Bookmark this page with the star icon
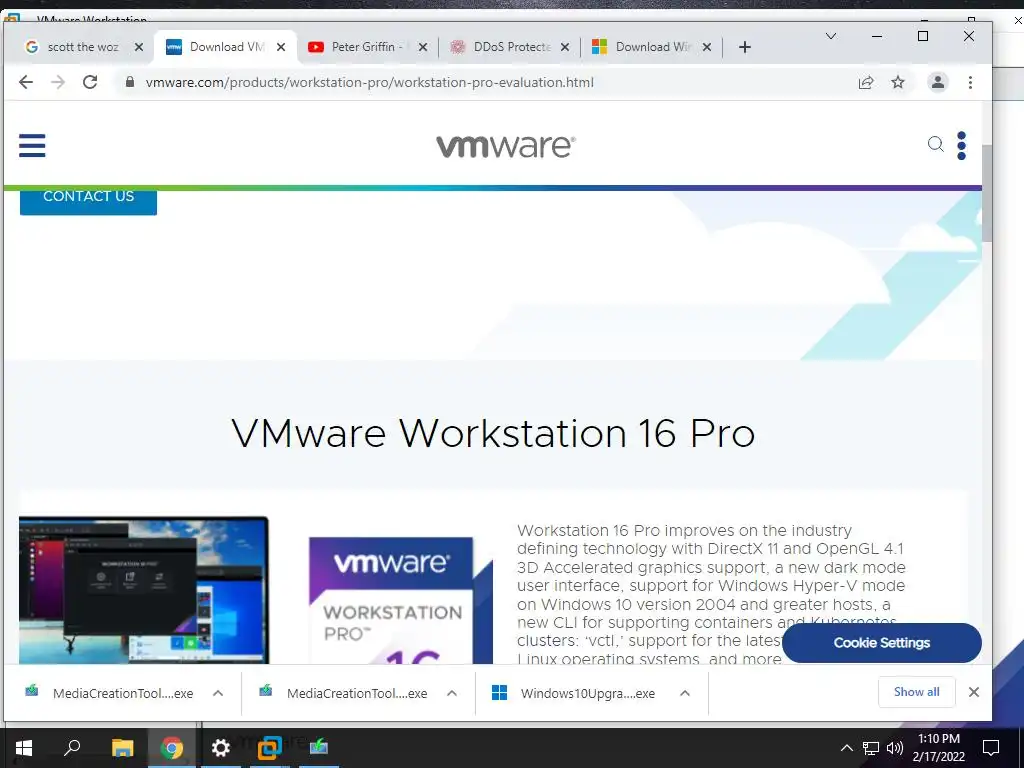The width and height of the screenshot is (1024, 768). [x=898, y=82]
